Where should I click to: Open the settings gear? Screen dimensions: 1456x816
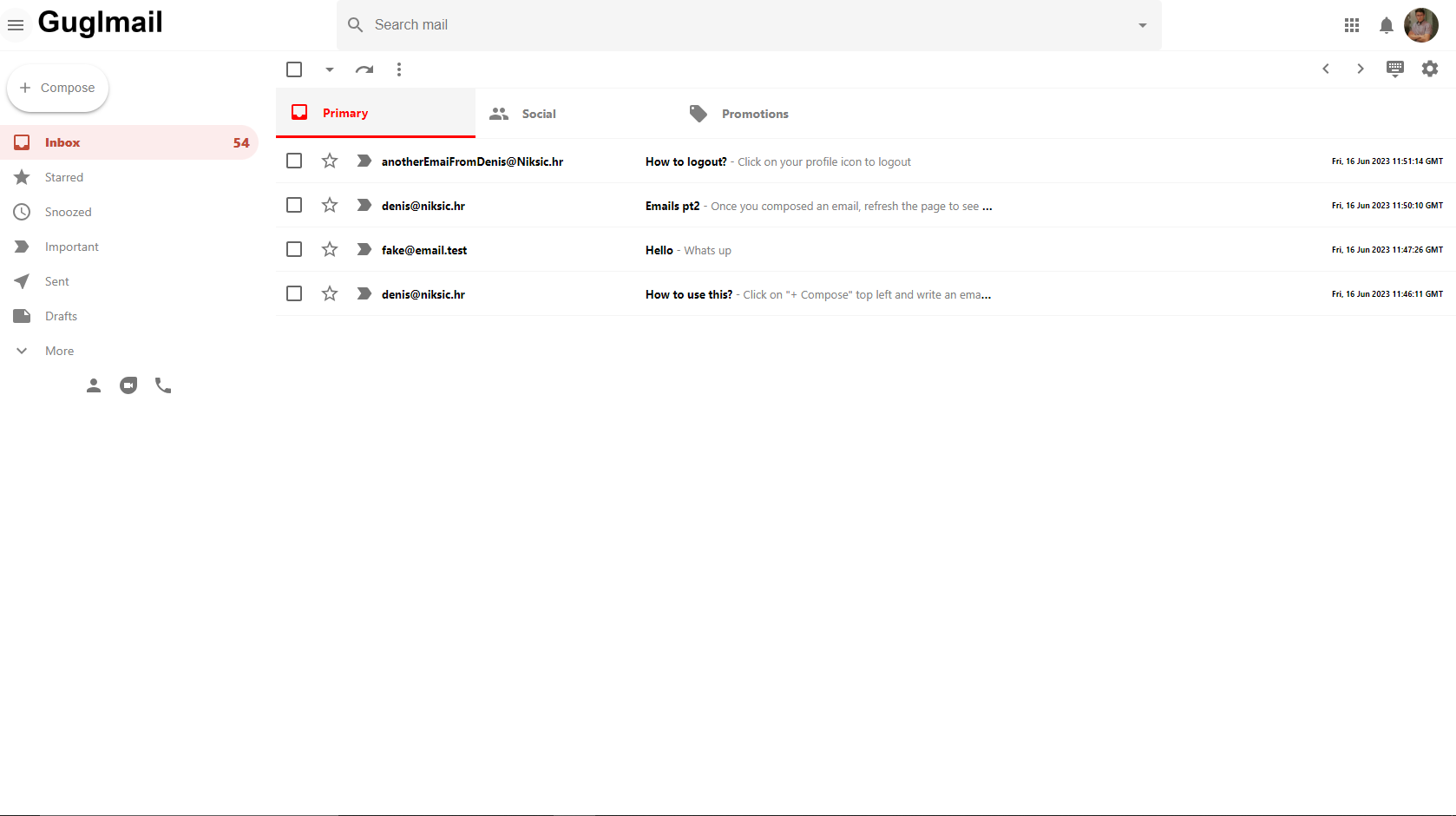1429,69
